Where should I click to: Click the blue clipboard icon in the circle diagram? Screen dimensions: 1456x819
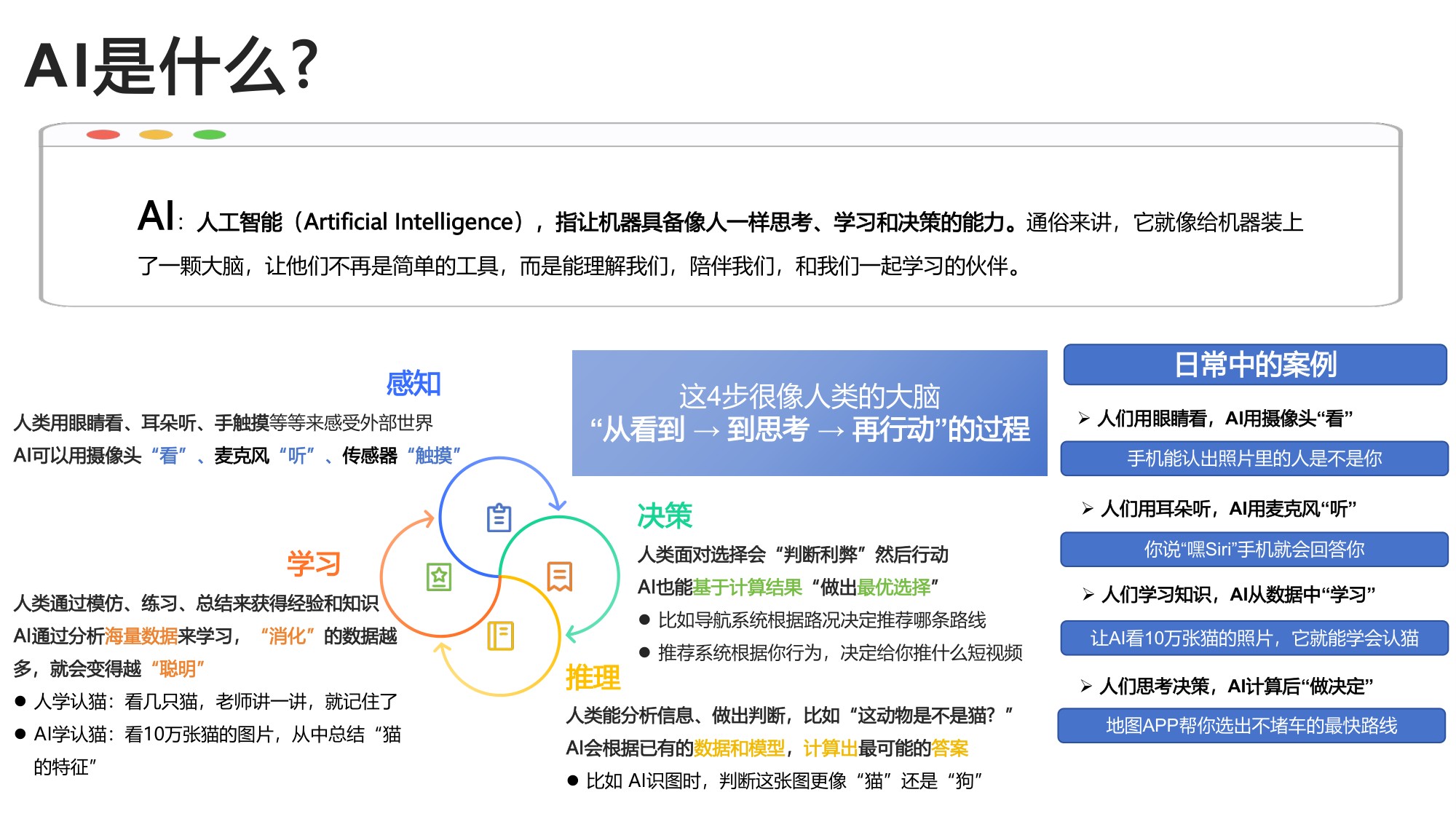pyautogui.click(x=499, y=518)
